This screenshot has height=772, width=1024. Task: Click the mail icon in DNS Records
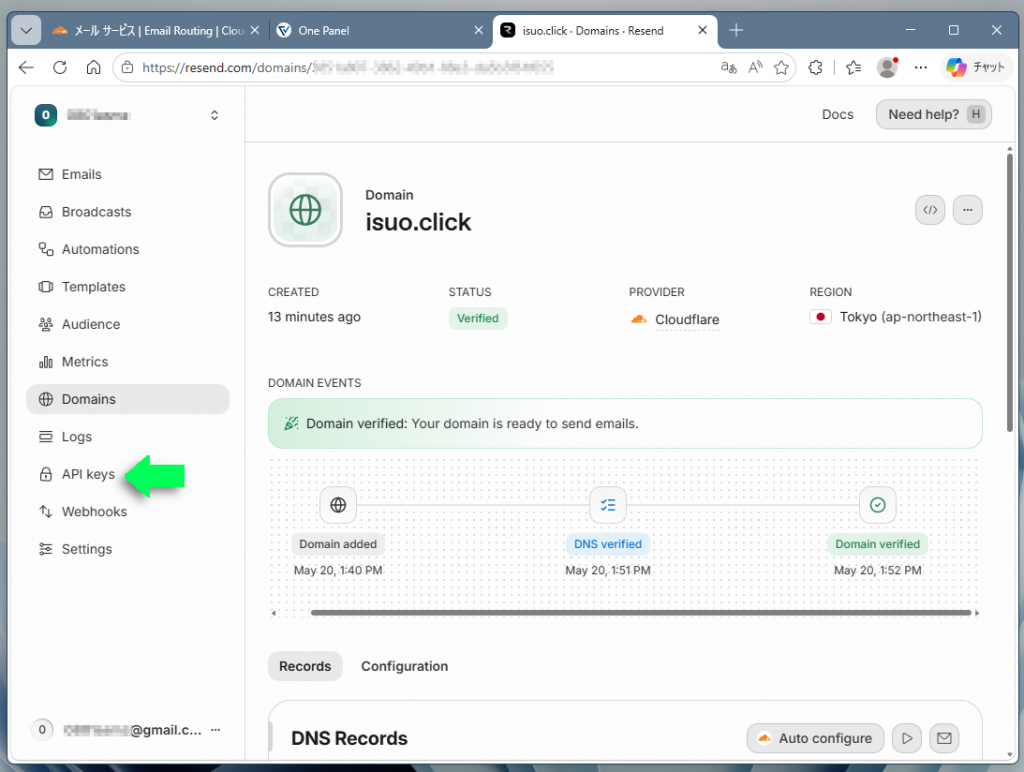(x=944, y=738)
